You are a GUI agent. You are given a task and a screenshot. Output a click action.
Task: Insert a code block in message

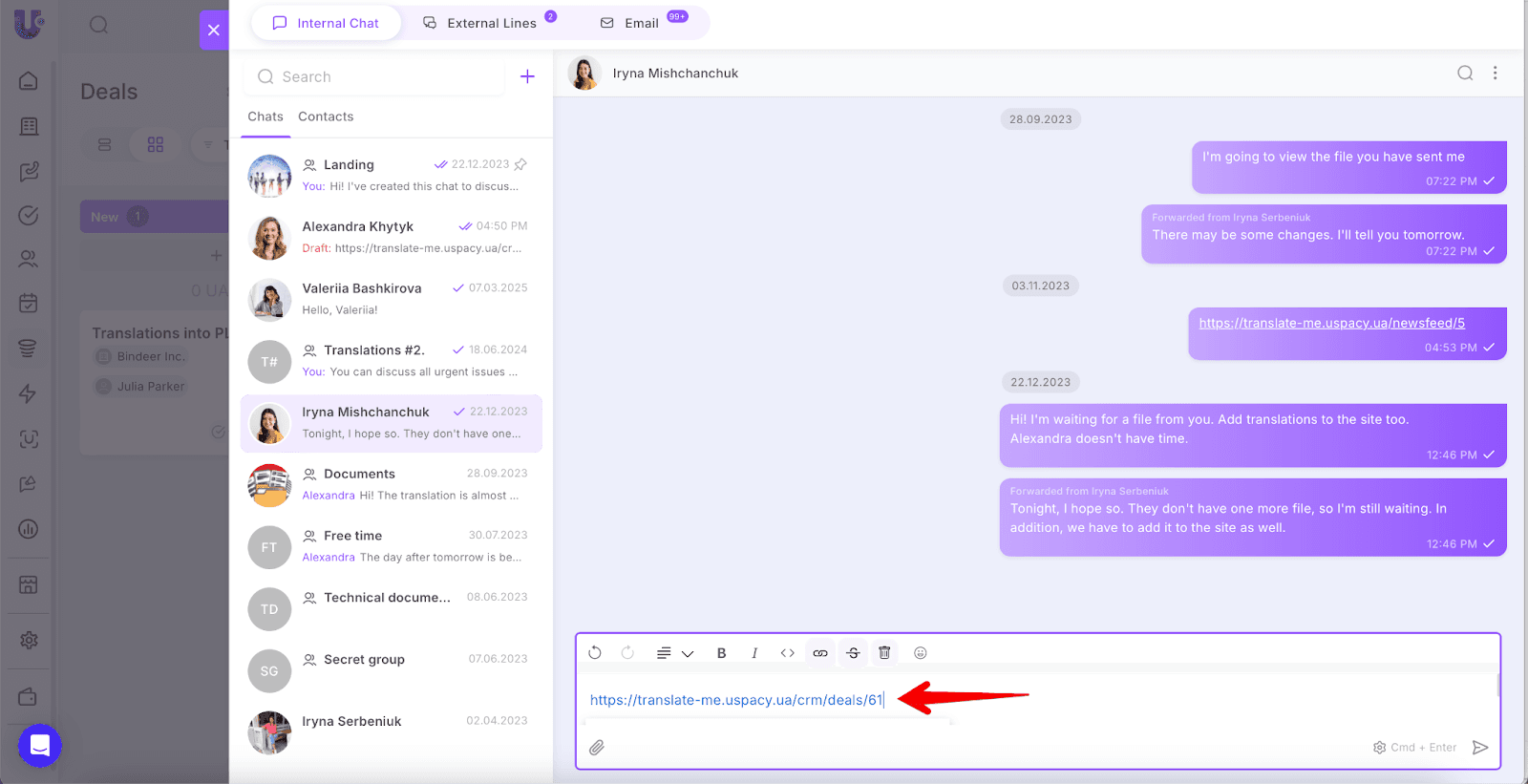point(787,653)
